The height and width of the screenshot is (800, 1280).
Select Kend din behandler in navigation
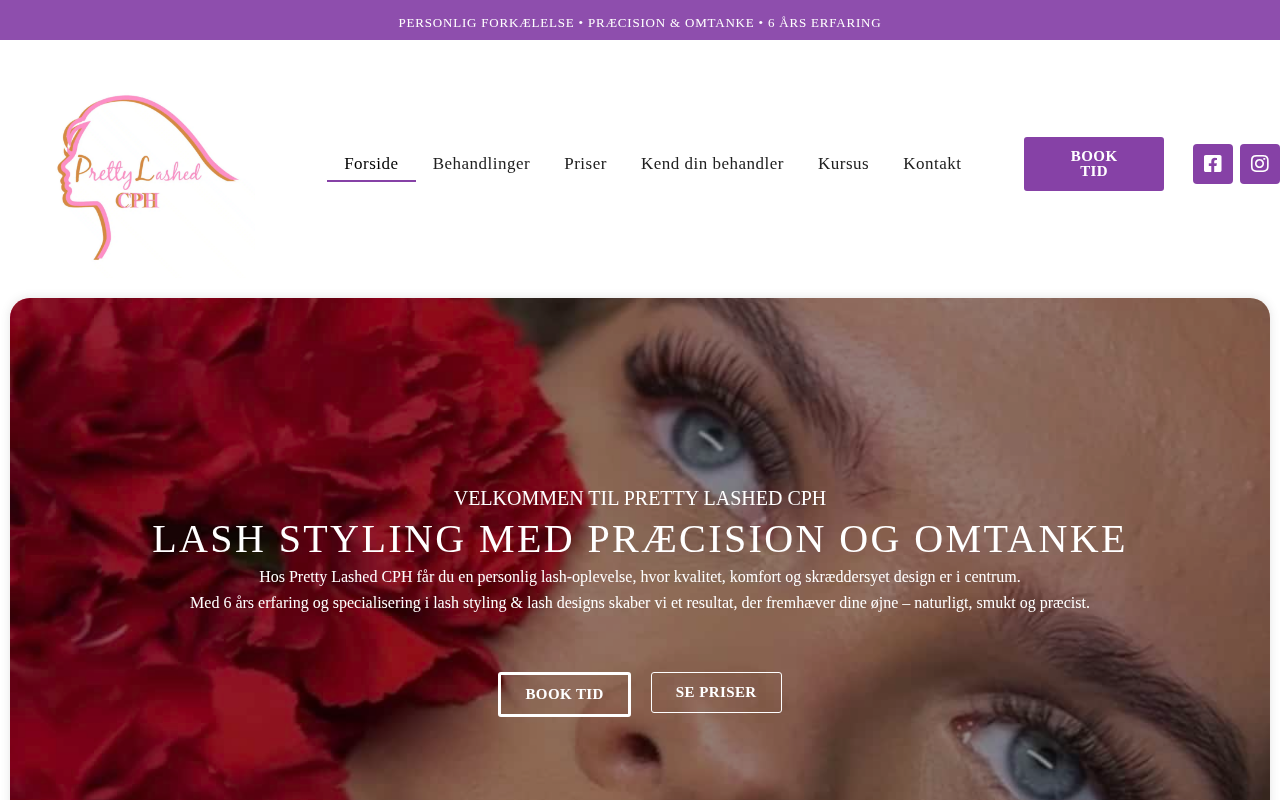pos(712,164)
